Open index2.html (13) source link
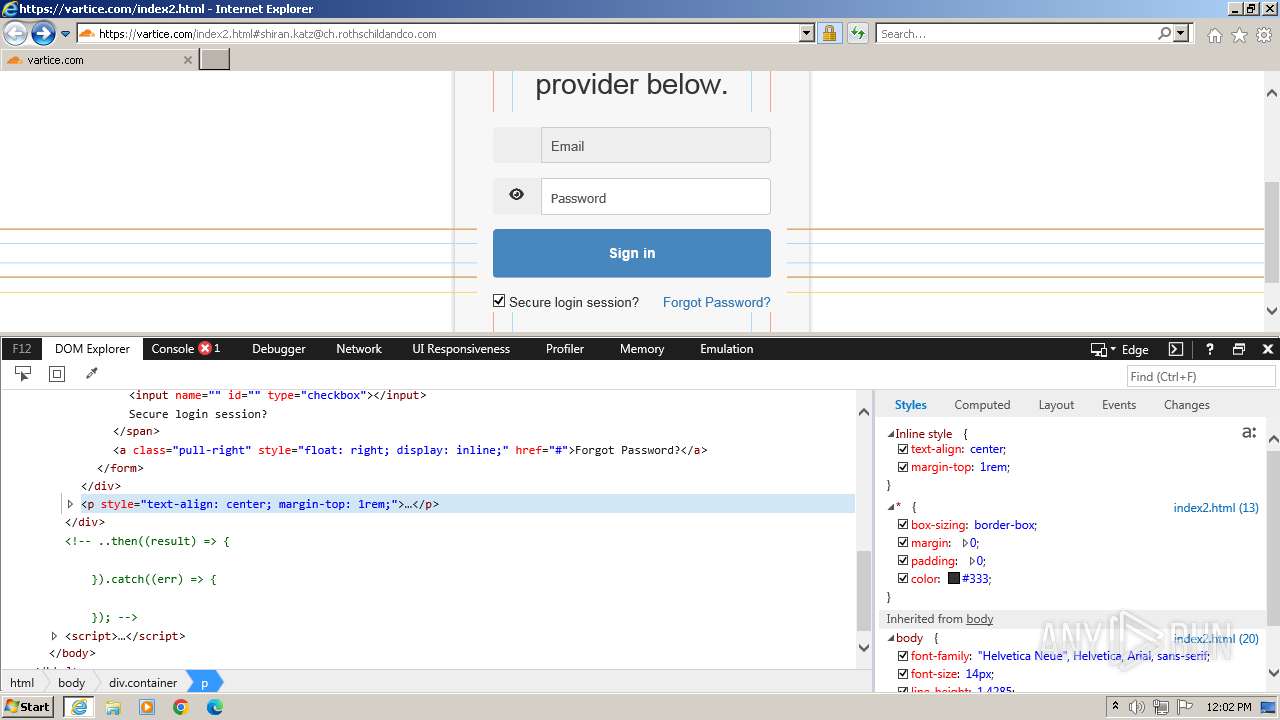The width and height of the screenshot is (1280, 720). point(1216,508)
